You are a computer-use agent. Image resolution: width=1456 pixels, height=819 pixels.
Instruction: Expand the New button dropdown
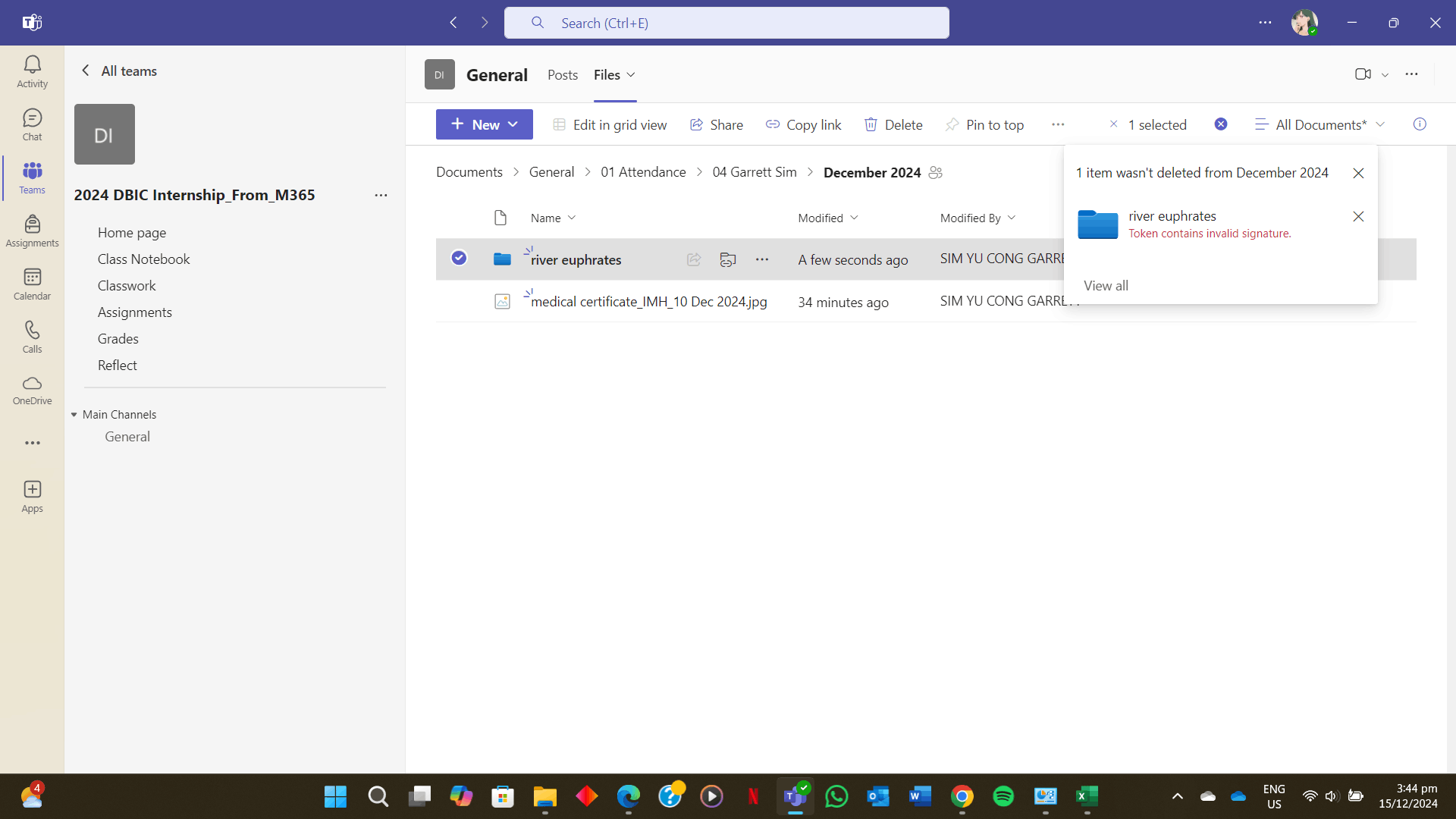click(513, 124)
